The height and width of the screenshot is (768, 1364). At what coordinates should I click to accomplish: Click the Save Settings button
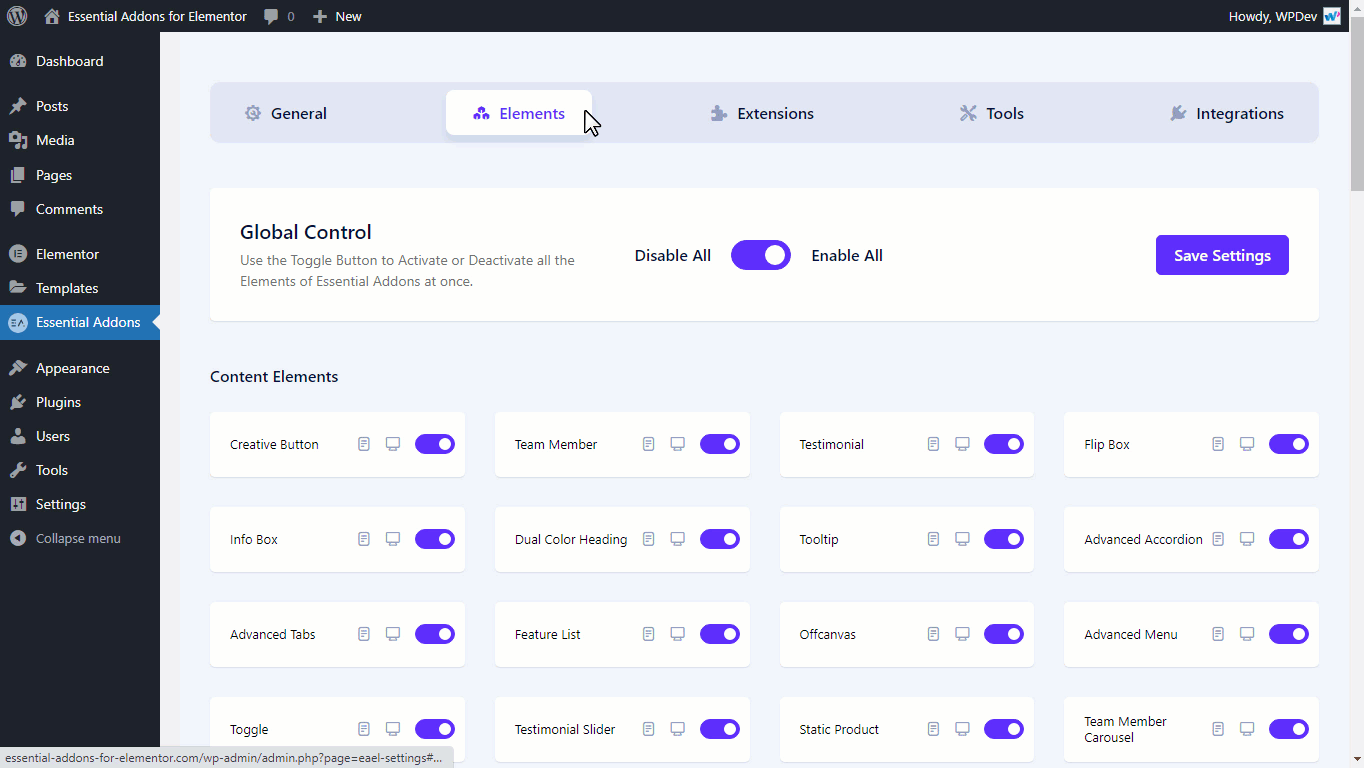1222,255
